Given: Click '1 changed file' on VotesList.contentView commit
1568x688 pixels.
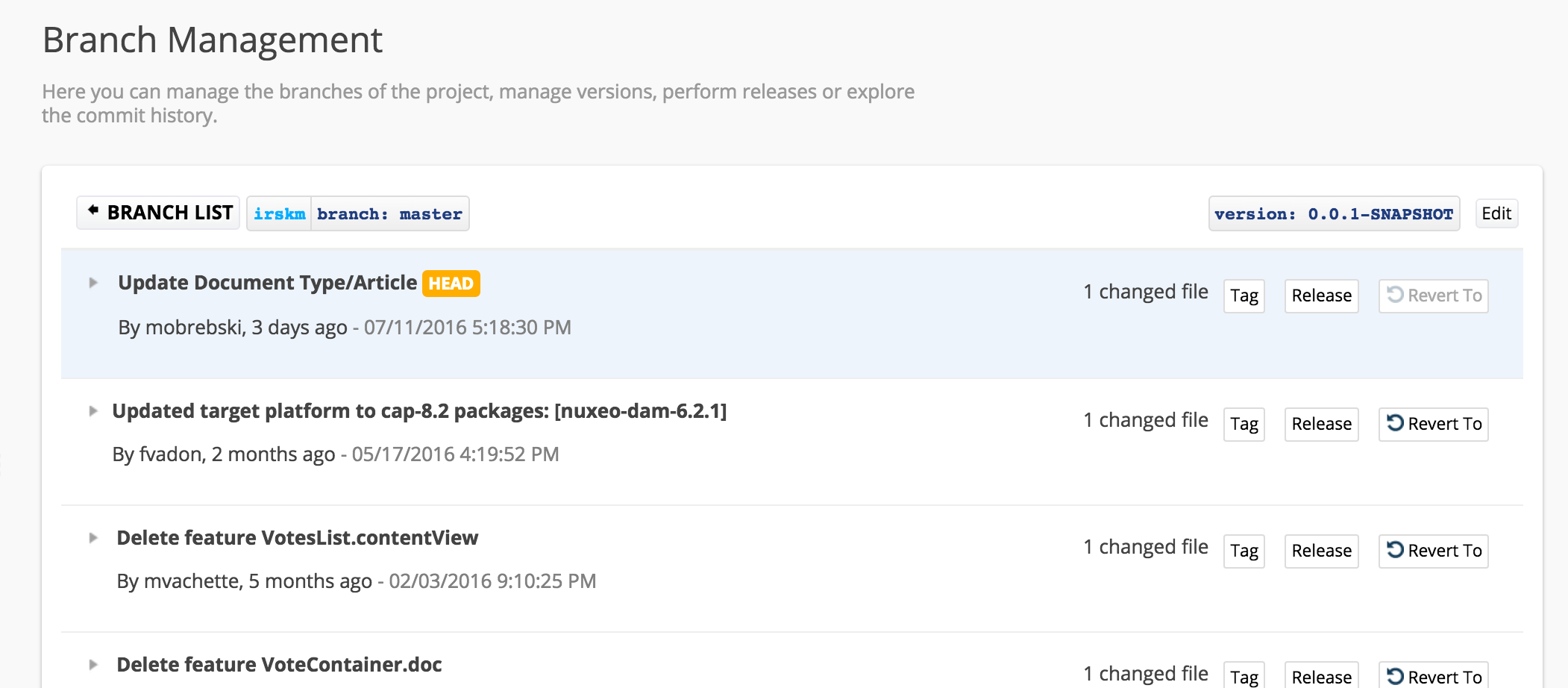Looking at the screenshot, I should 1146,547.
